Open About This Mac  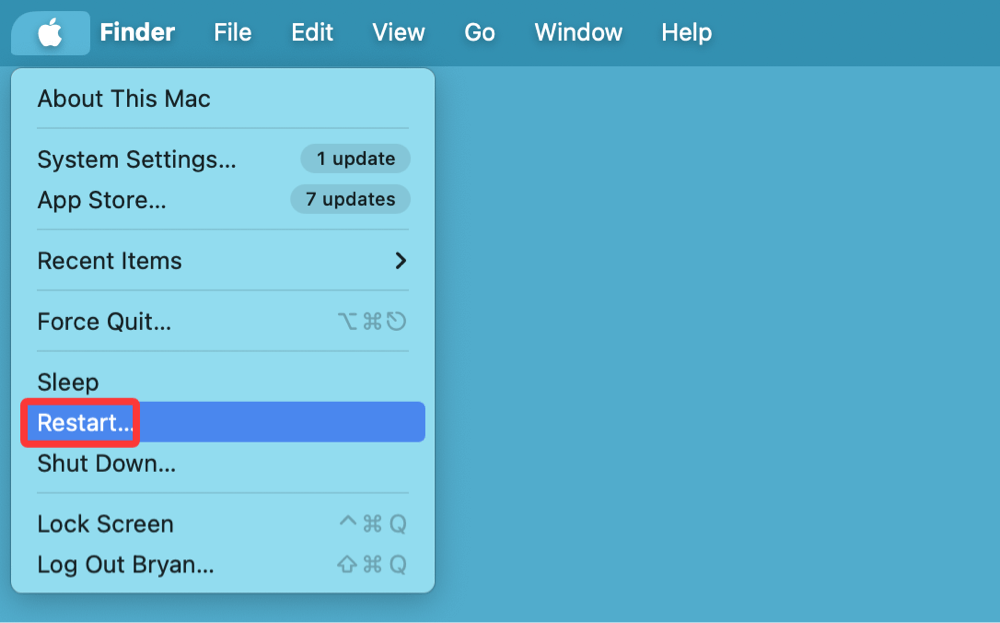123,98
